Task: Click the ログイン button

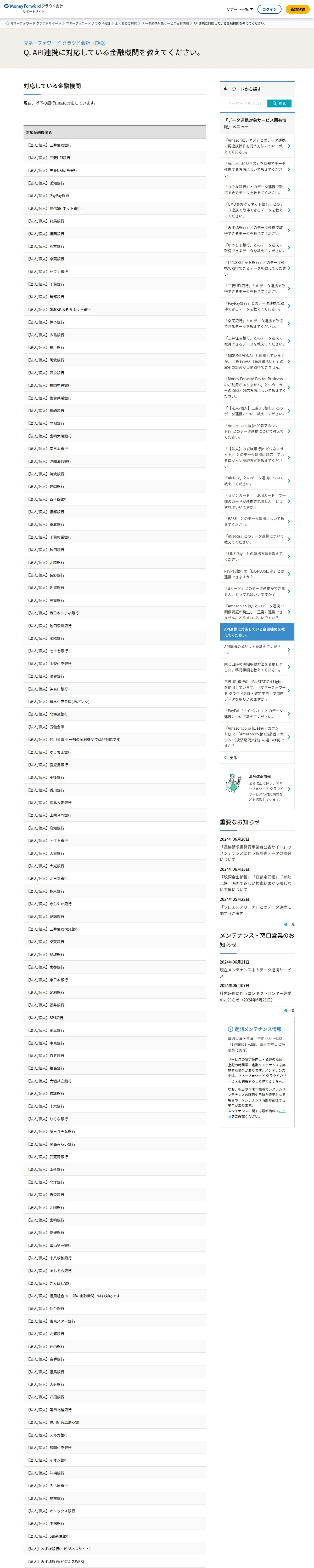Action: pos(269,9)
